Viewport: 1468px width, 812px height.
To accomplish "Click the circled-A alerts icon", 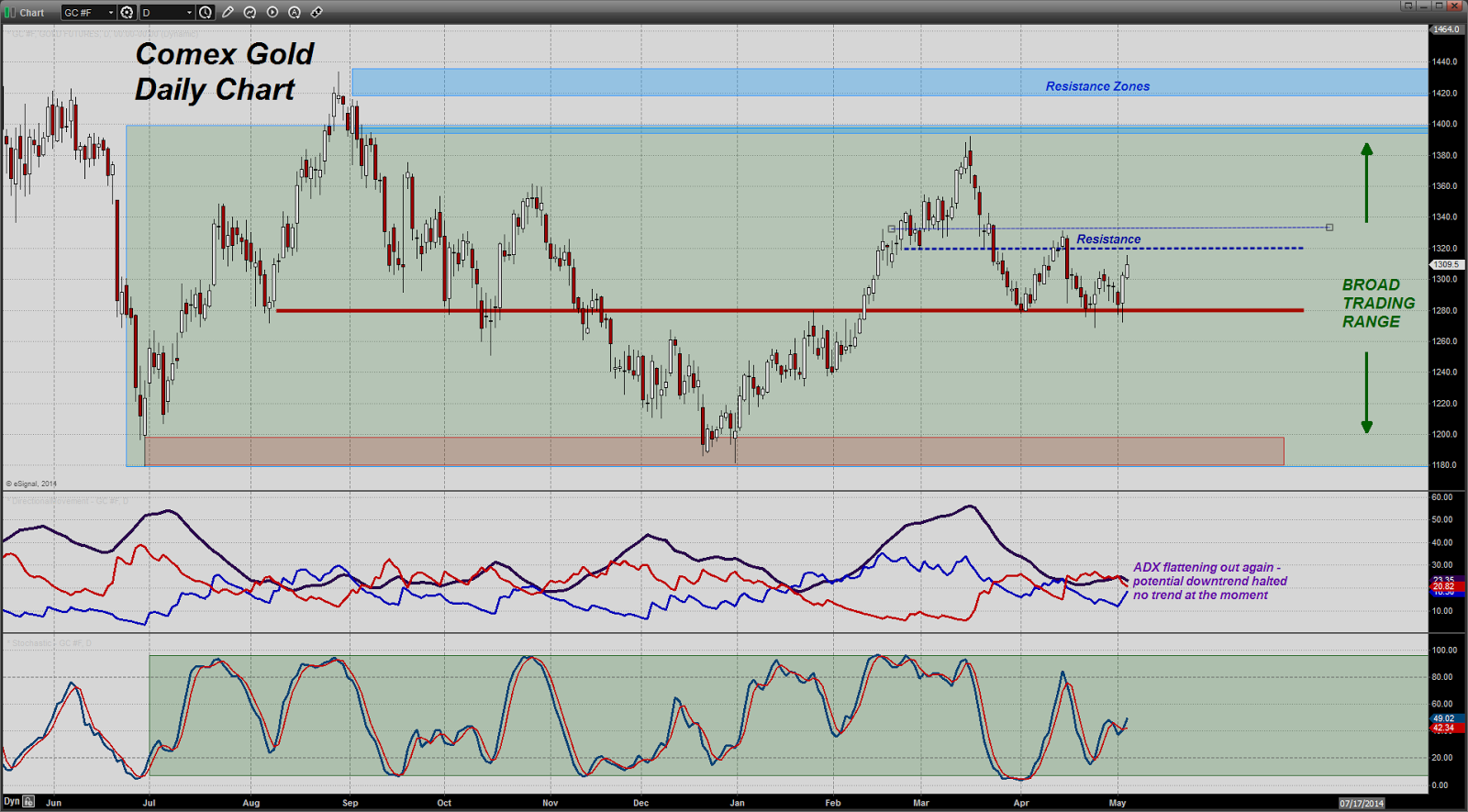I will tap(295, 12).
